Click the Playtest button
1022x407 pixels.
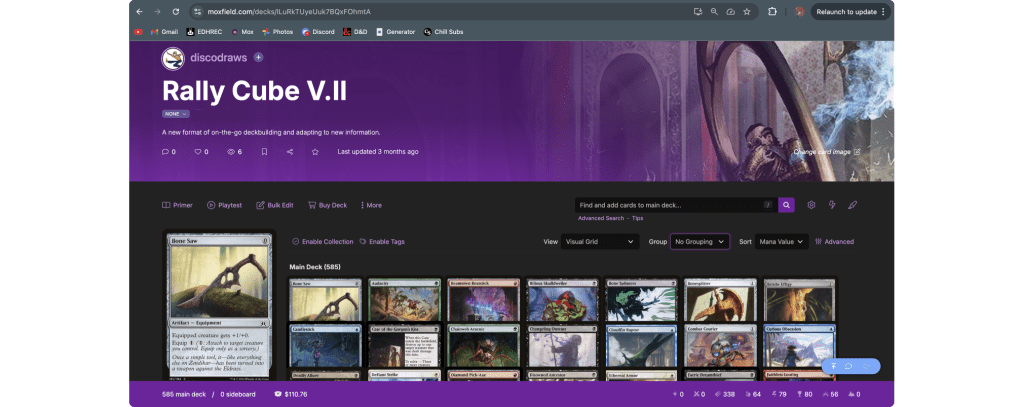point(225,205)
